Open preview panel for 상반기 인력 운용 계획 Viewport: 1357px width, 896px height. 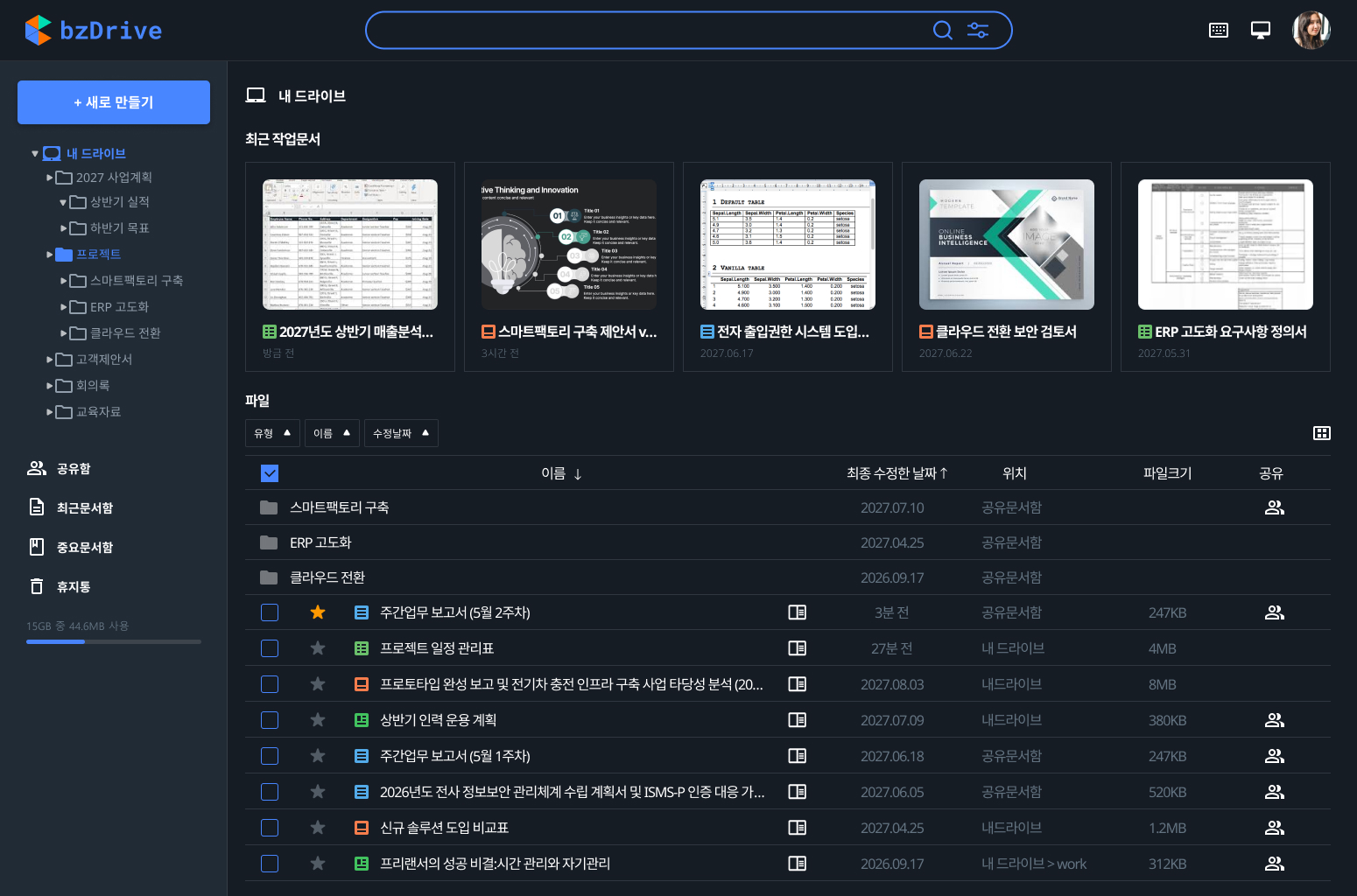(797, 720)
